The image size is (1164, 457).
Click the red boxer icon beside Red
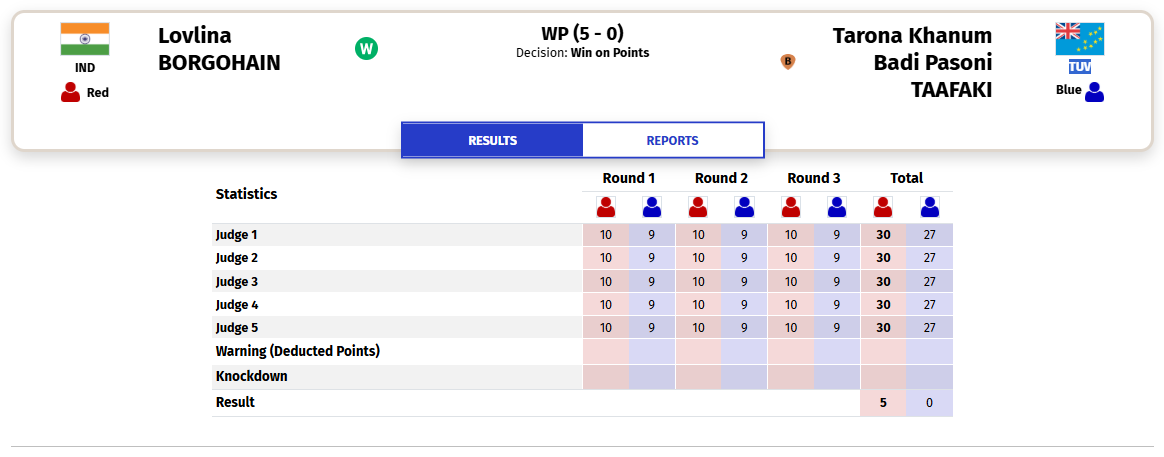tap(71, 92)
